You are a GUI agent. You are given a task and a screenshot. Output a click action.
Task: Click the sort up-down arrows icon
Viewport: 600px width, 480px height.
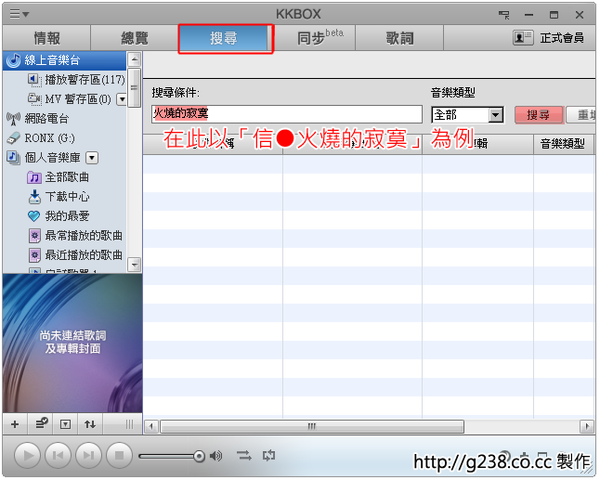[x=90, y=424]
